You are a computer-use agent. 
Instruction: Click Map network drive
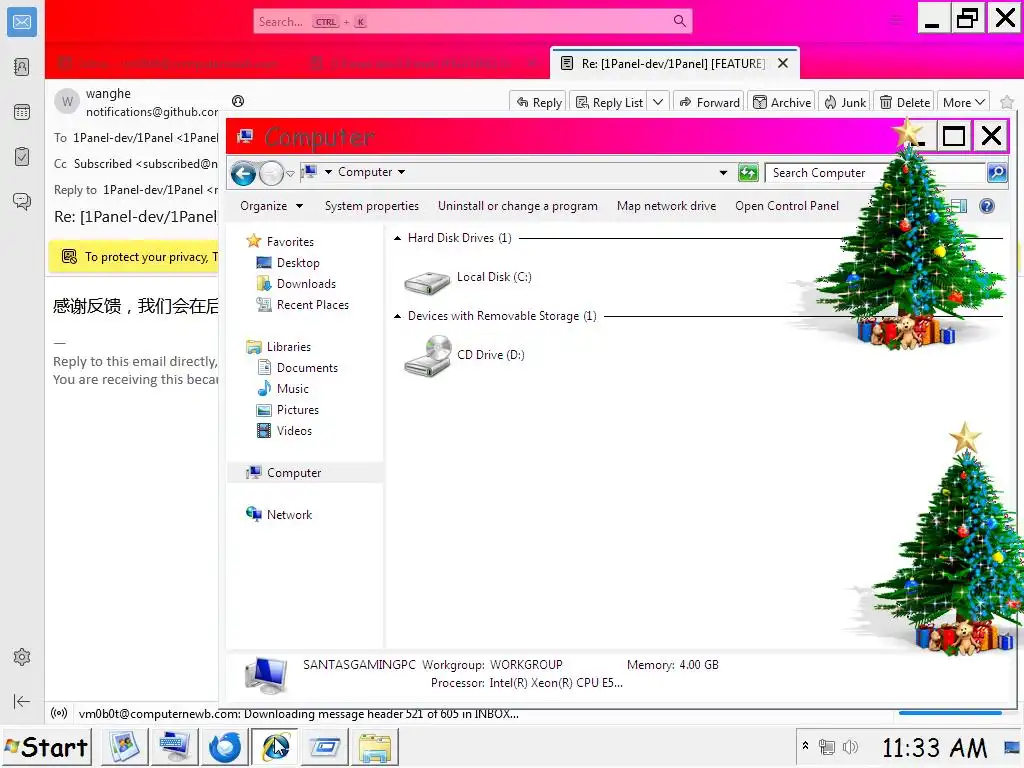point(666,206)
